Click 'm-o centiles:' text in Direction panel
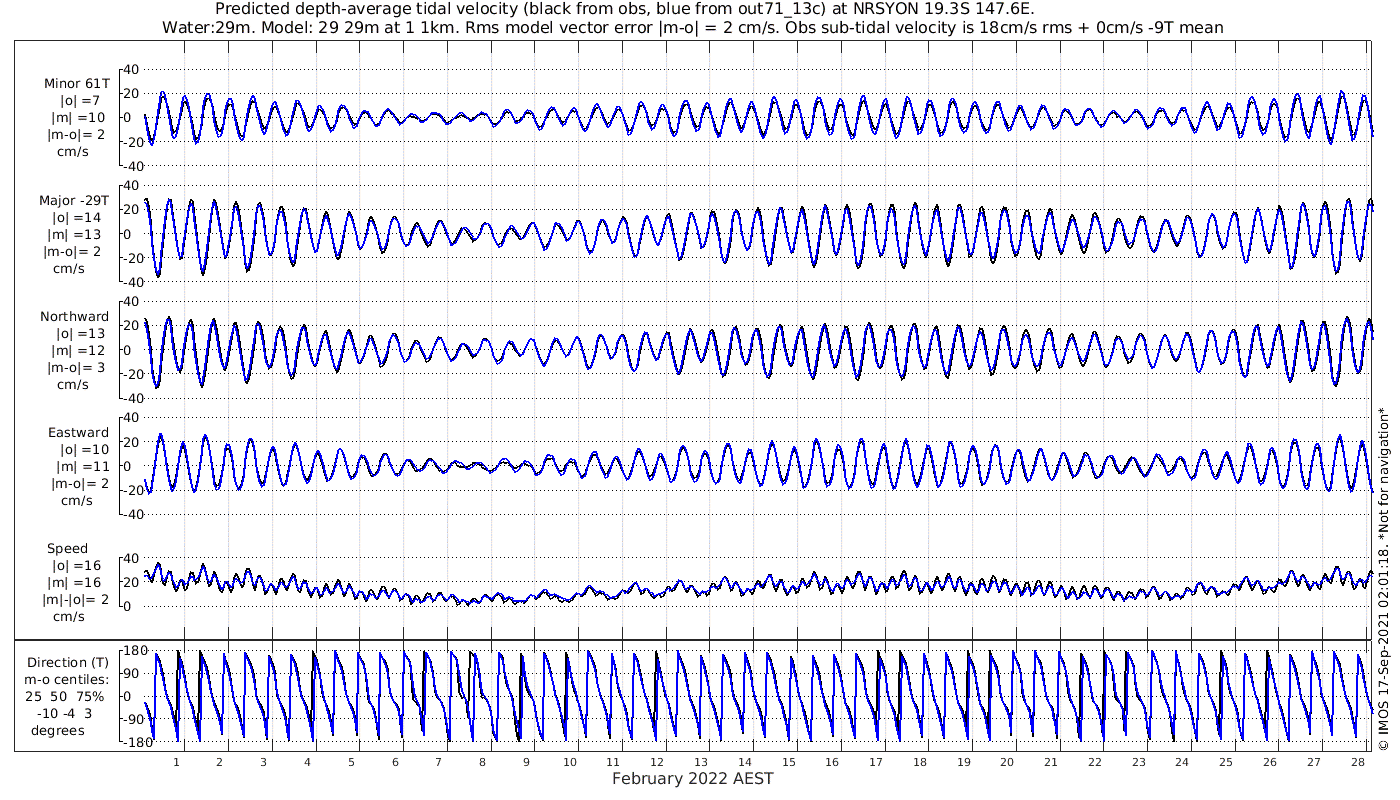 click(x=68, y=680)
